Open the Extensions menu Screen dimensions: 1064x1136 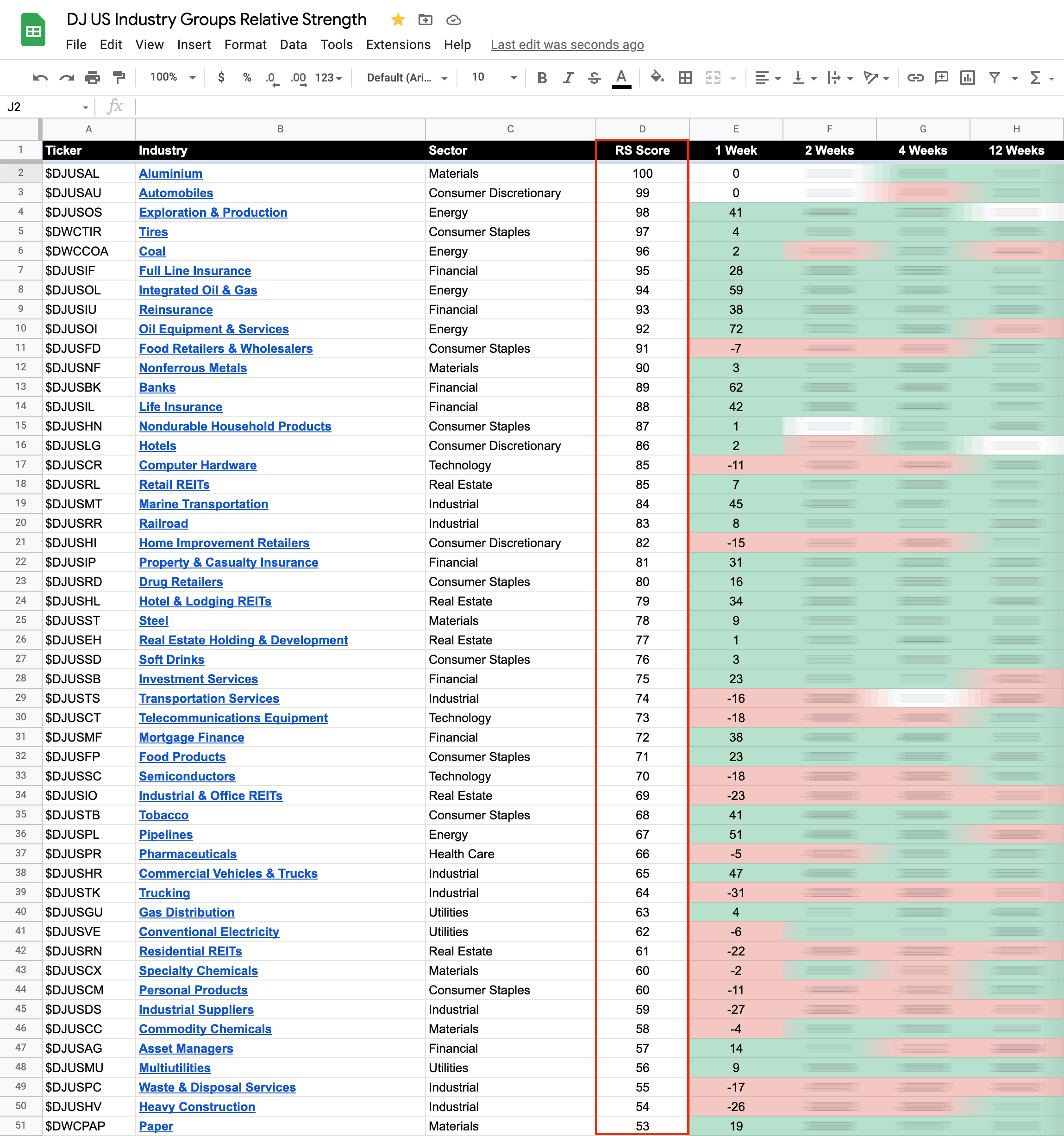coord(398,44)
